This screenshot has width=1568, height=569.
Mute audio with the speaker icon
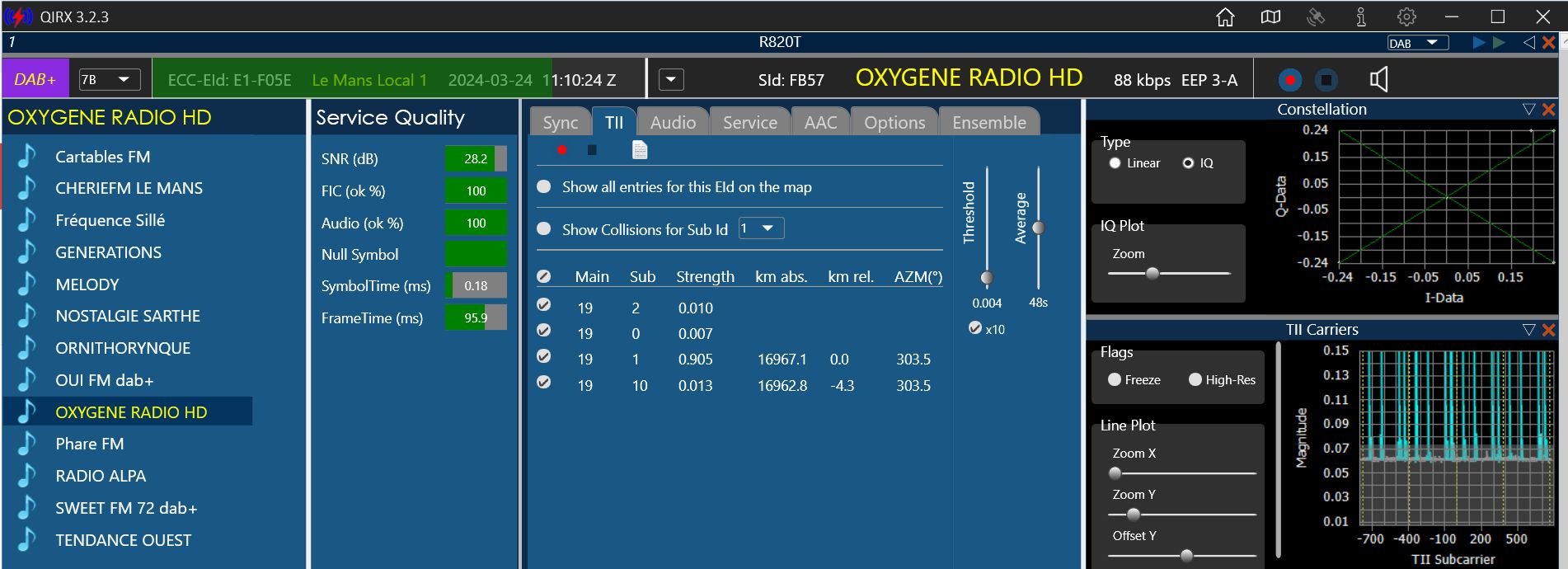1378,79
